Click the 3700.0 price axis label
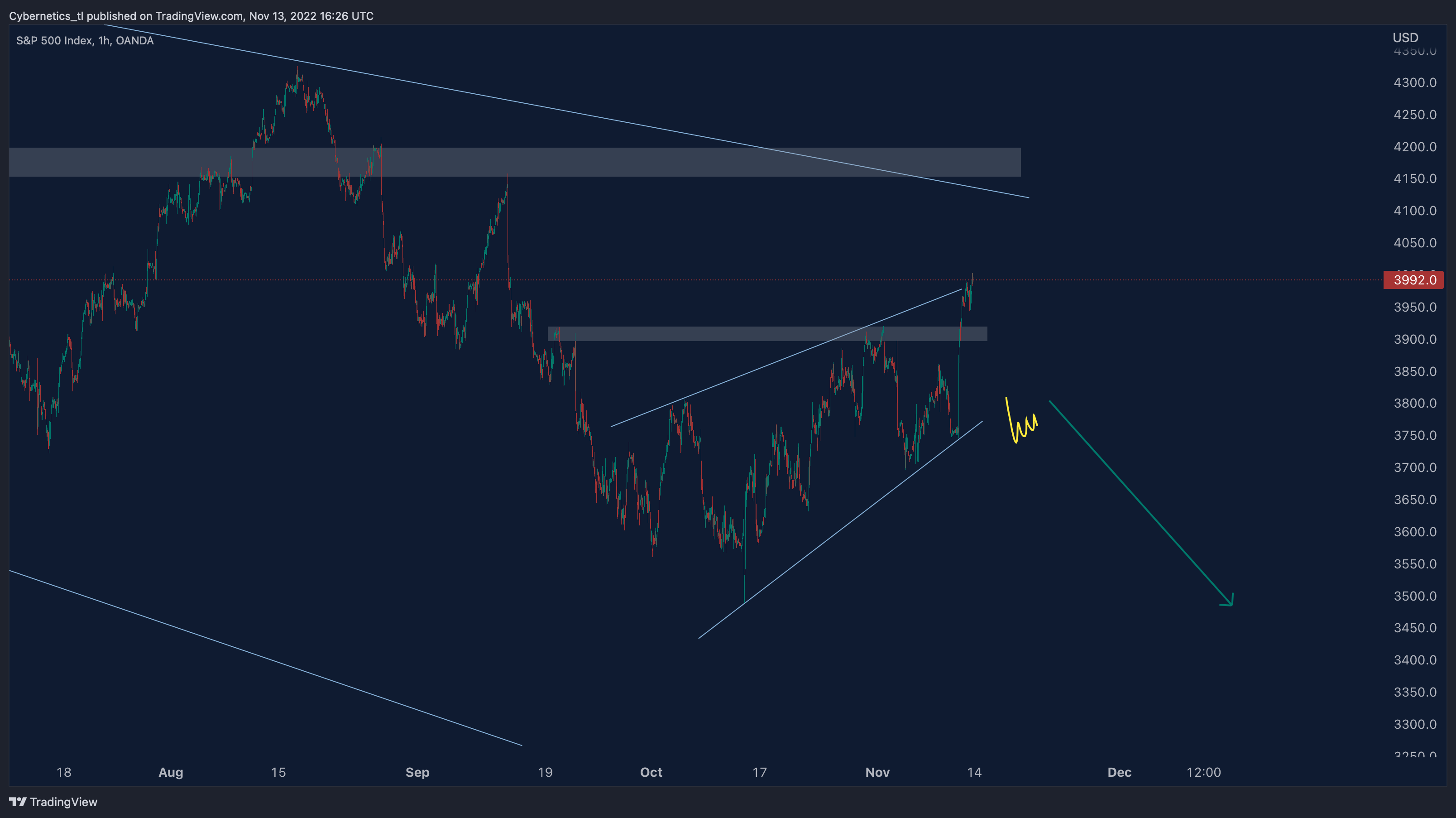1456x818 pixels. 1415,467
